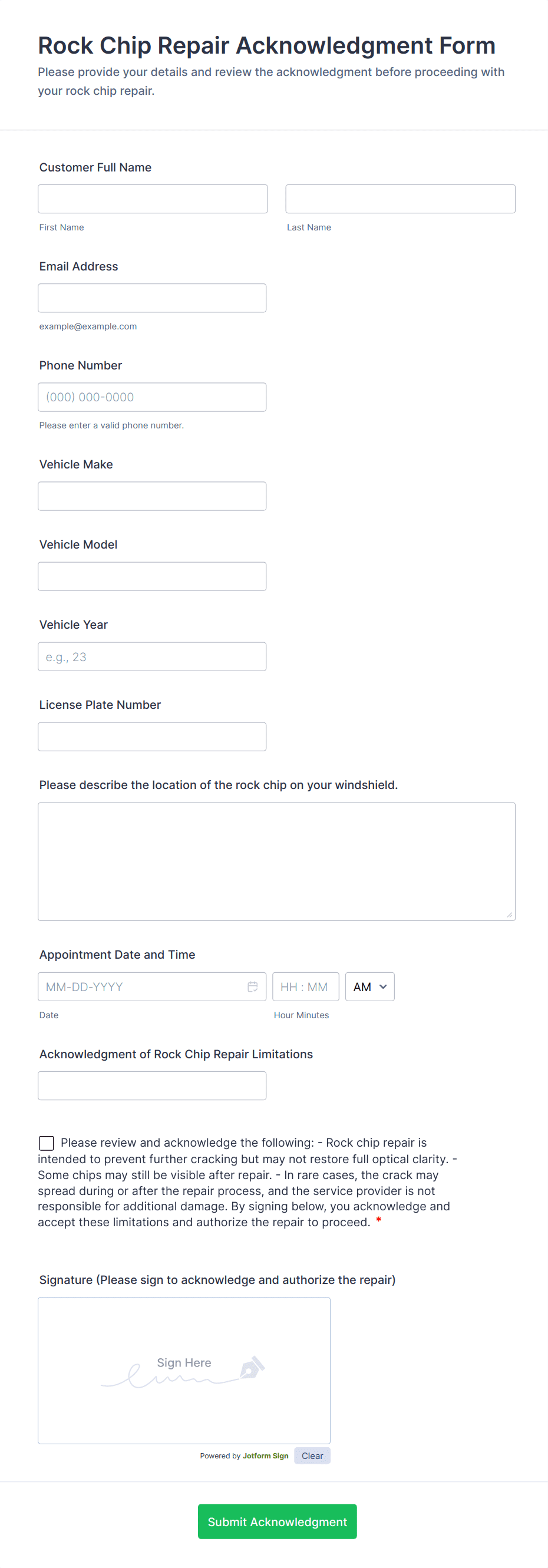Viewport: 548px width, 1568px height.
Task: Check the repair limitations acknowledgment checkbox
Action: 47,1143
